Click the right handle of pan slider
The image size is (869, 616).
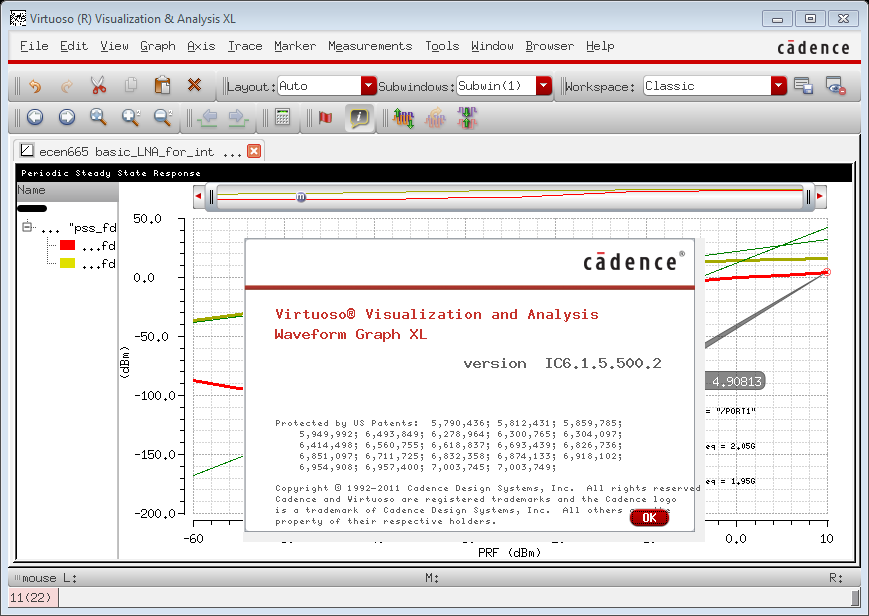click(808, 197)
